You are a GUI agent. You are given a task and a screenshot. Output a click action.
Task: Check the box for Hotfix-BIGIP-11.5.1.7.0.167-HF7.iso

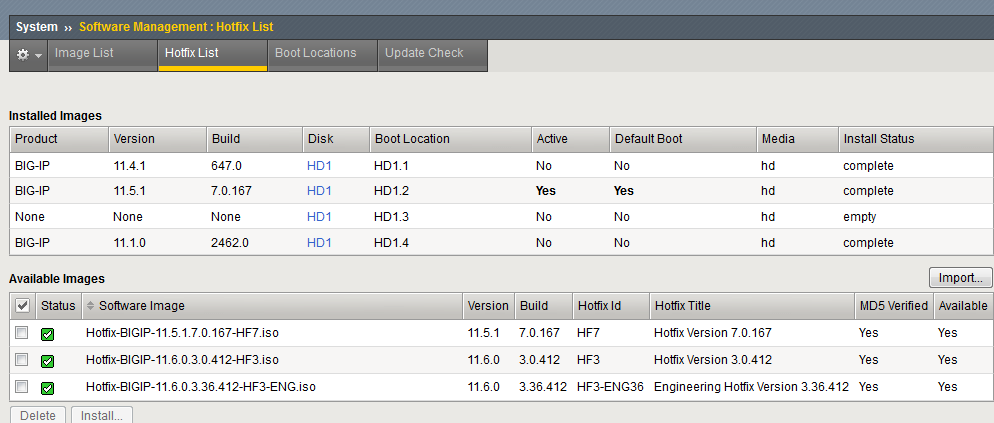[x=22, y=332]
